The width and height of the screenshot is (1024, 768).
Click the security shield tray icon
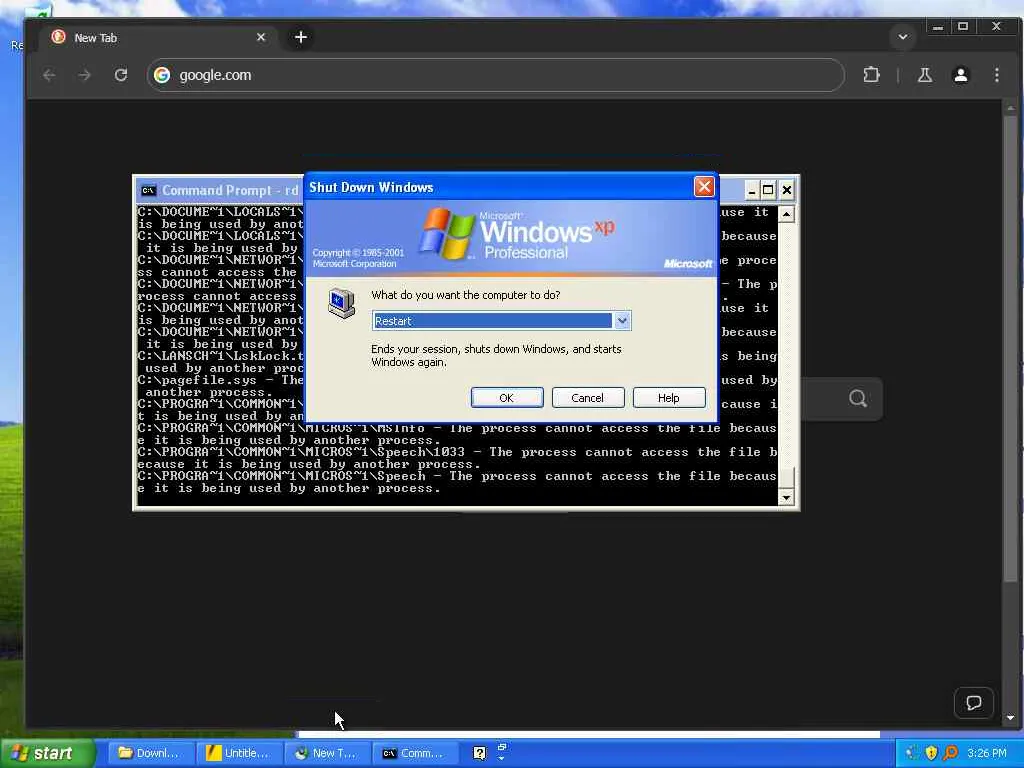[931, 754]
